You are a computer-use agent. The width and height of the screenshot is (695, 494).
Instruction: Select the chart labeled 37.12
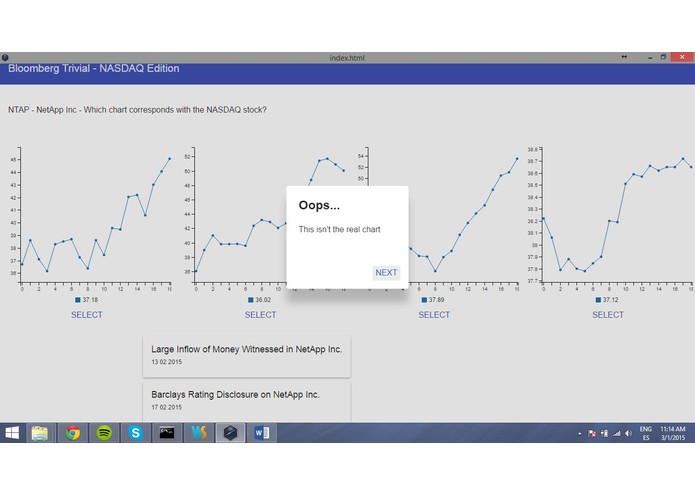tap(608, 315)
